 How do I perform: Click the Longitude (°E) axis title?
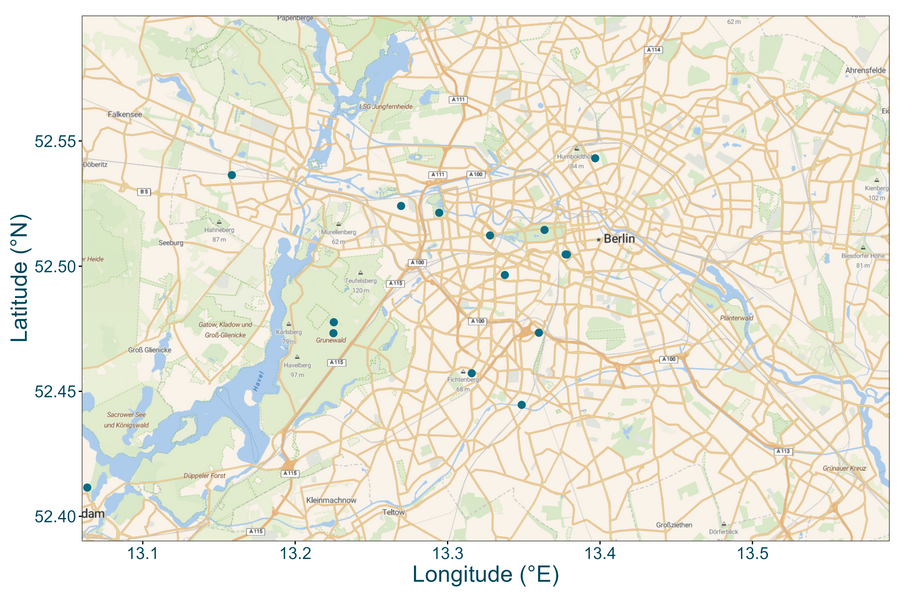coord(486,575)
